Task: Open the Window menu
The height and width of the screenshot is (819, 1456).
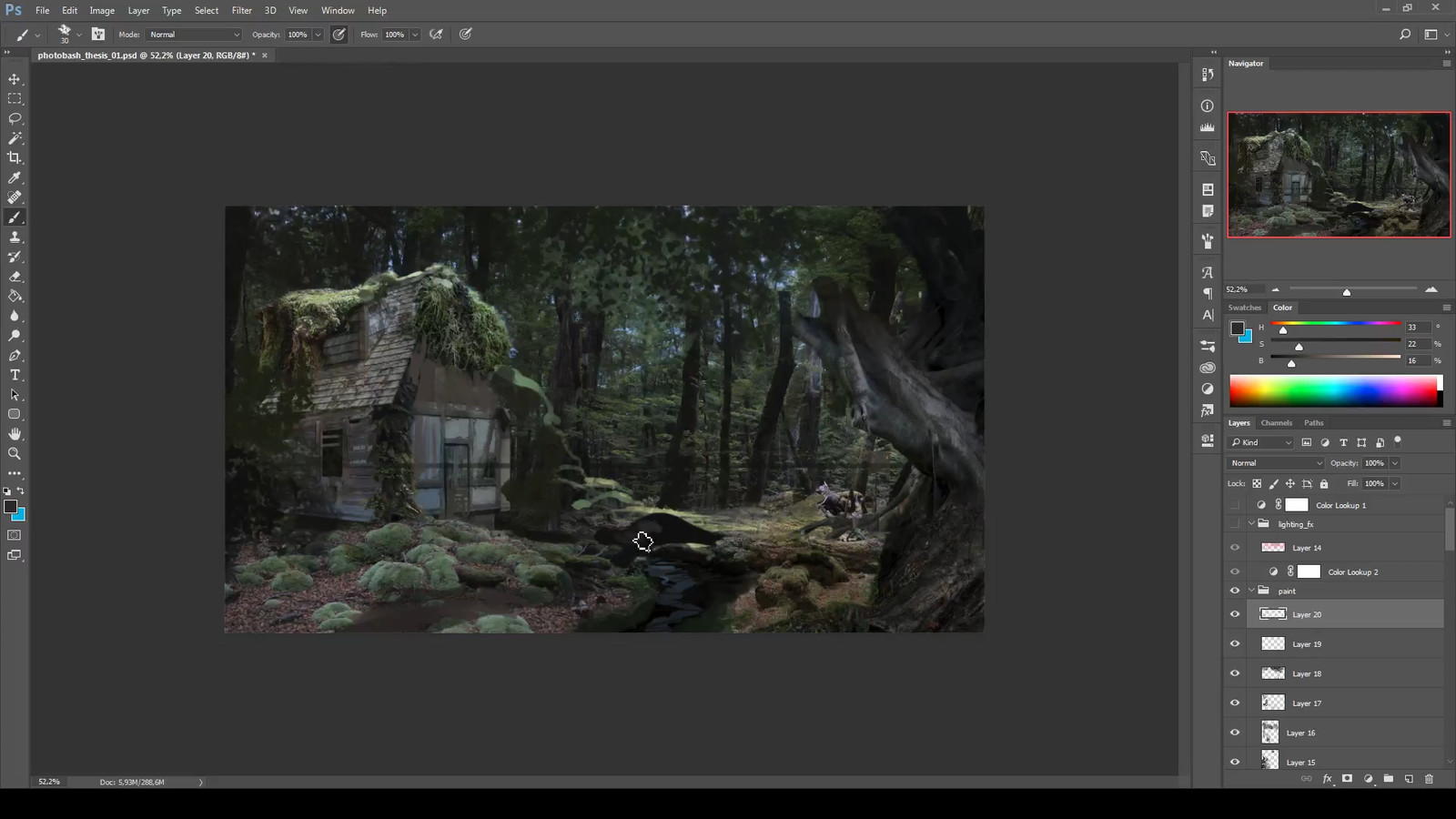Action: 338,10
